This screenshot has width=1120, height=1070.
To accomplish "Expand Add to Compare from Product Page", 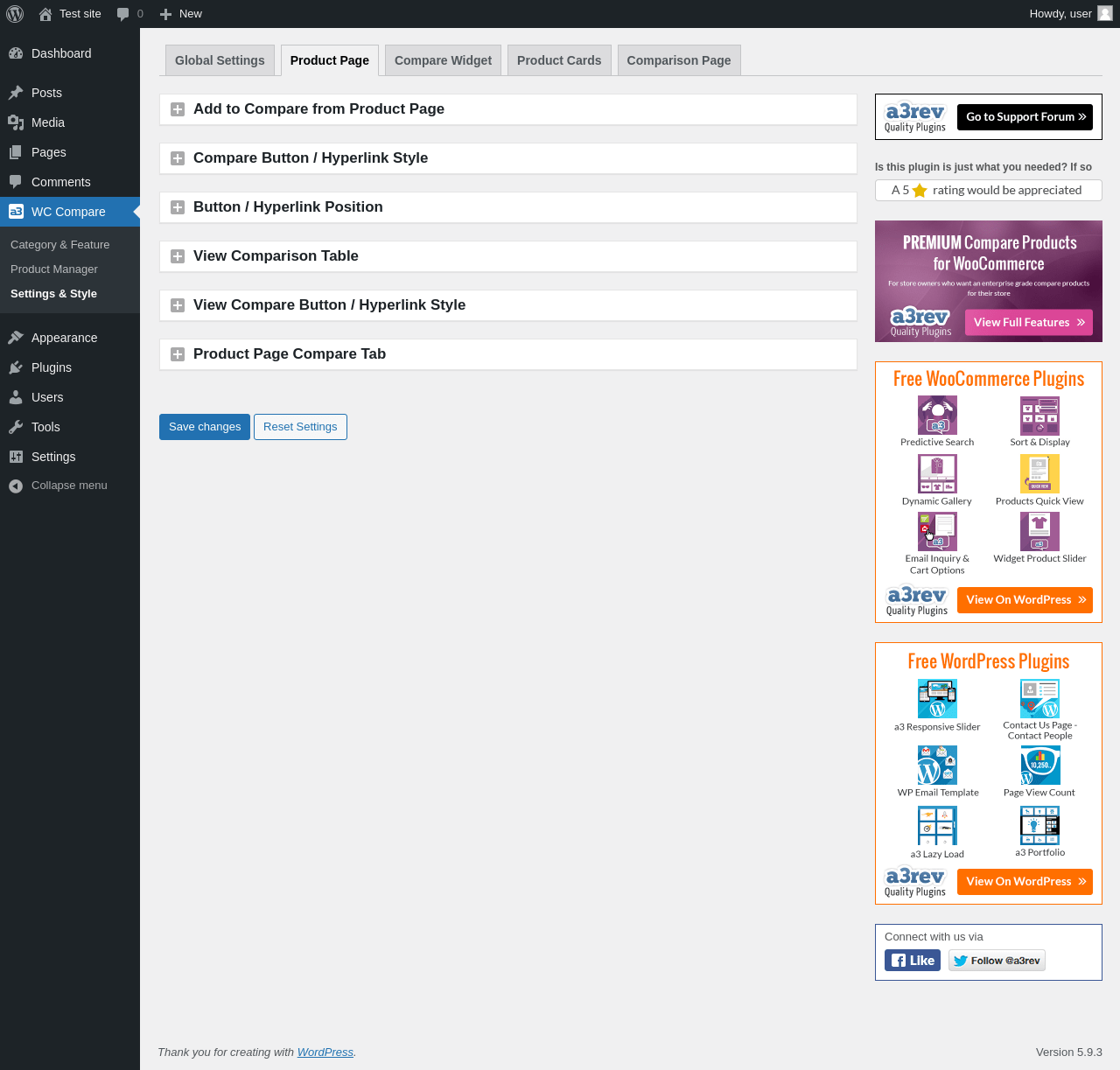I will 507,109.
